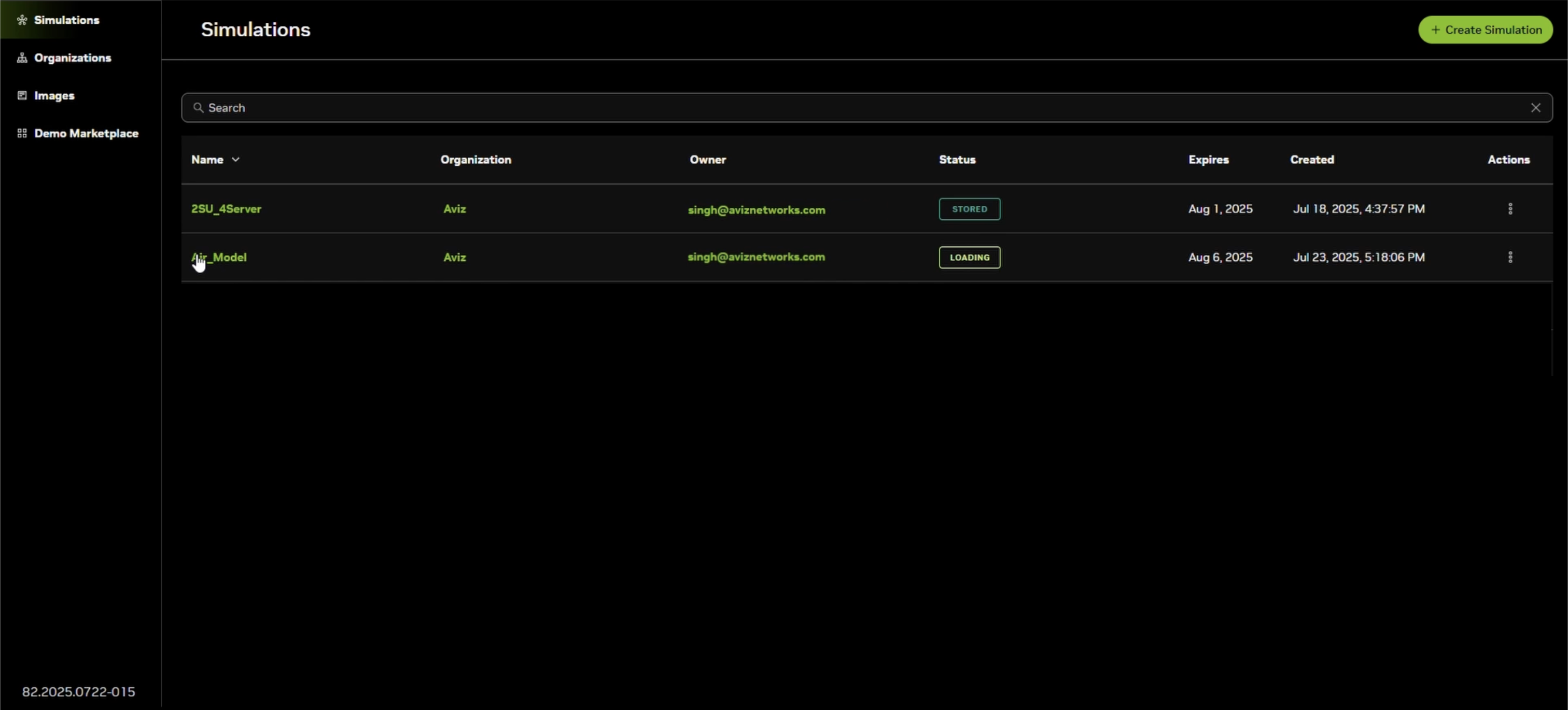
Task: Go to Demo Marketplace
Action: tap(86, 133)
